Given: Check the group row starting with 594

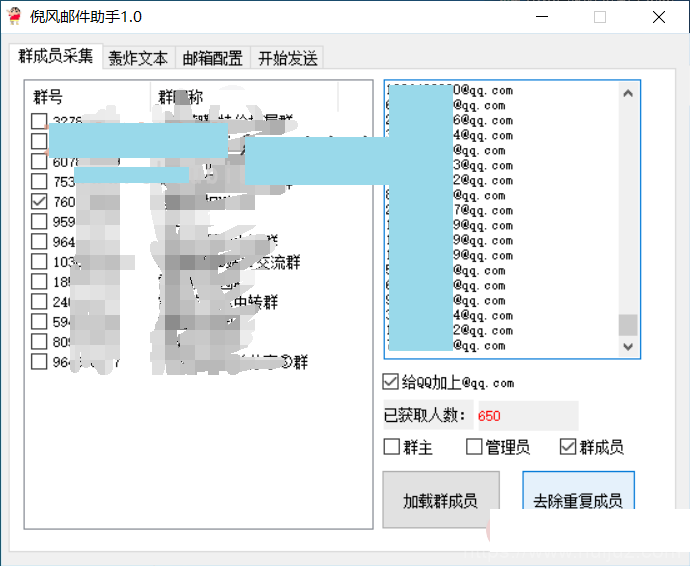Looking at the screenshot, I should 39,322.
